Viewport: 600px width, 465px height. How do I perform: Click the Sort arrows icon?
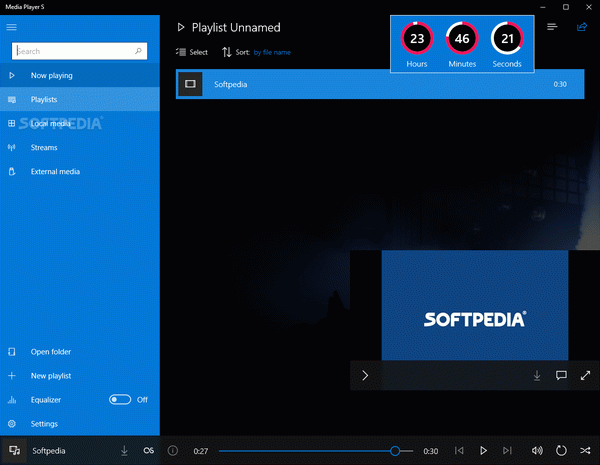[x=227, y=52]
